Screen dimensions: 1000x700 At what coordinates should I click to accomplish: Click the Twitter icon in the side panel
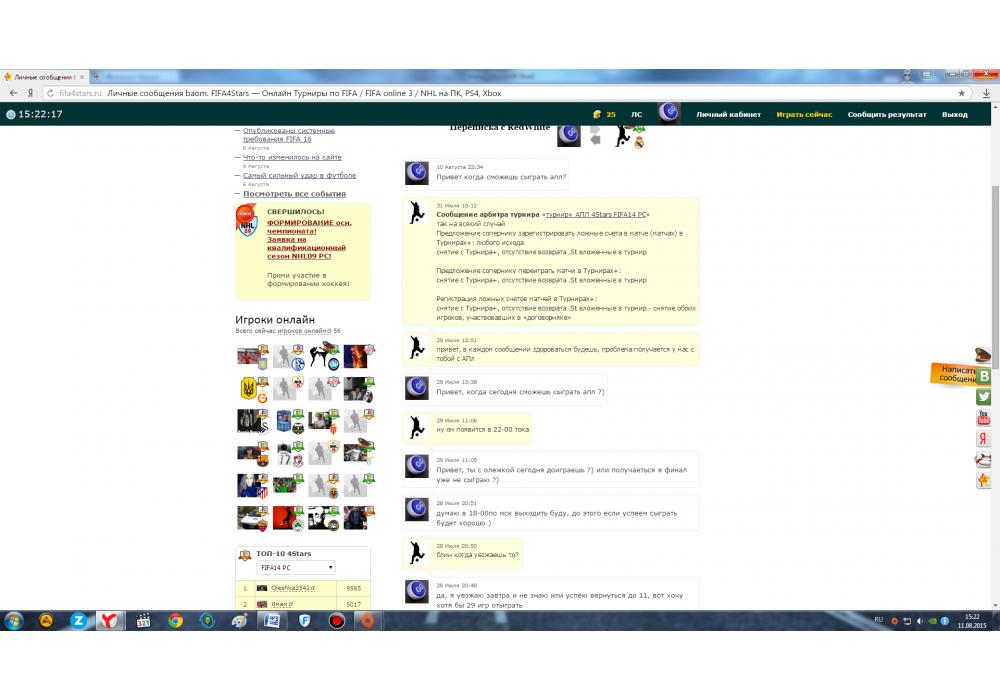click(x=984, y=396)
